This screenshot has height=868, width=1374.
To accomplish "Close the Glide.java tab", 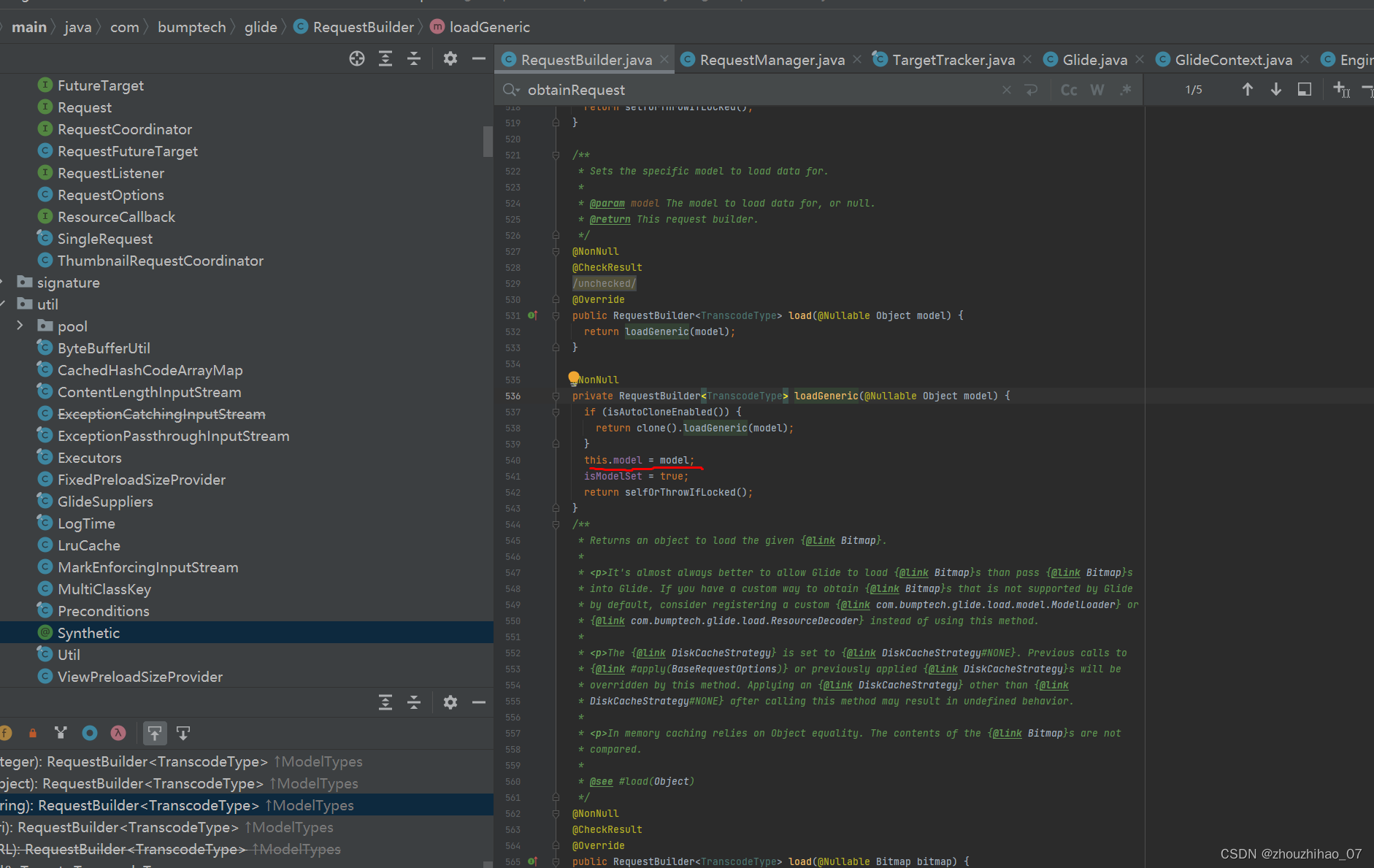I will click(1140, 59).
